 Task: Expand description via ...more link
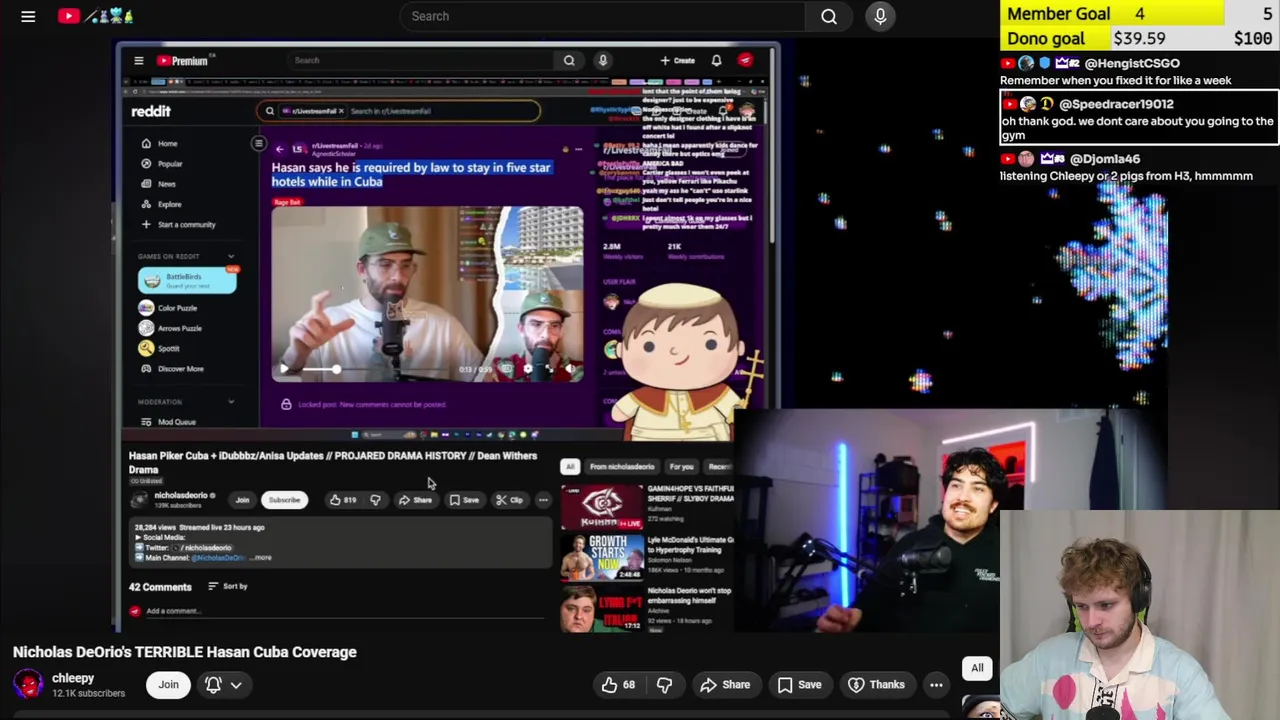pyautogui.click(x=261, y=558)
